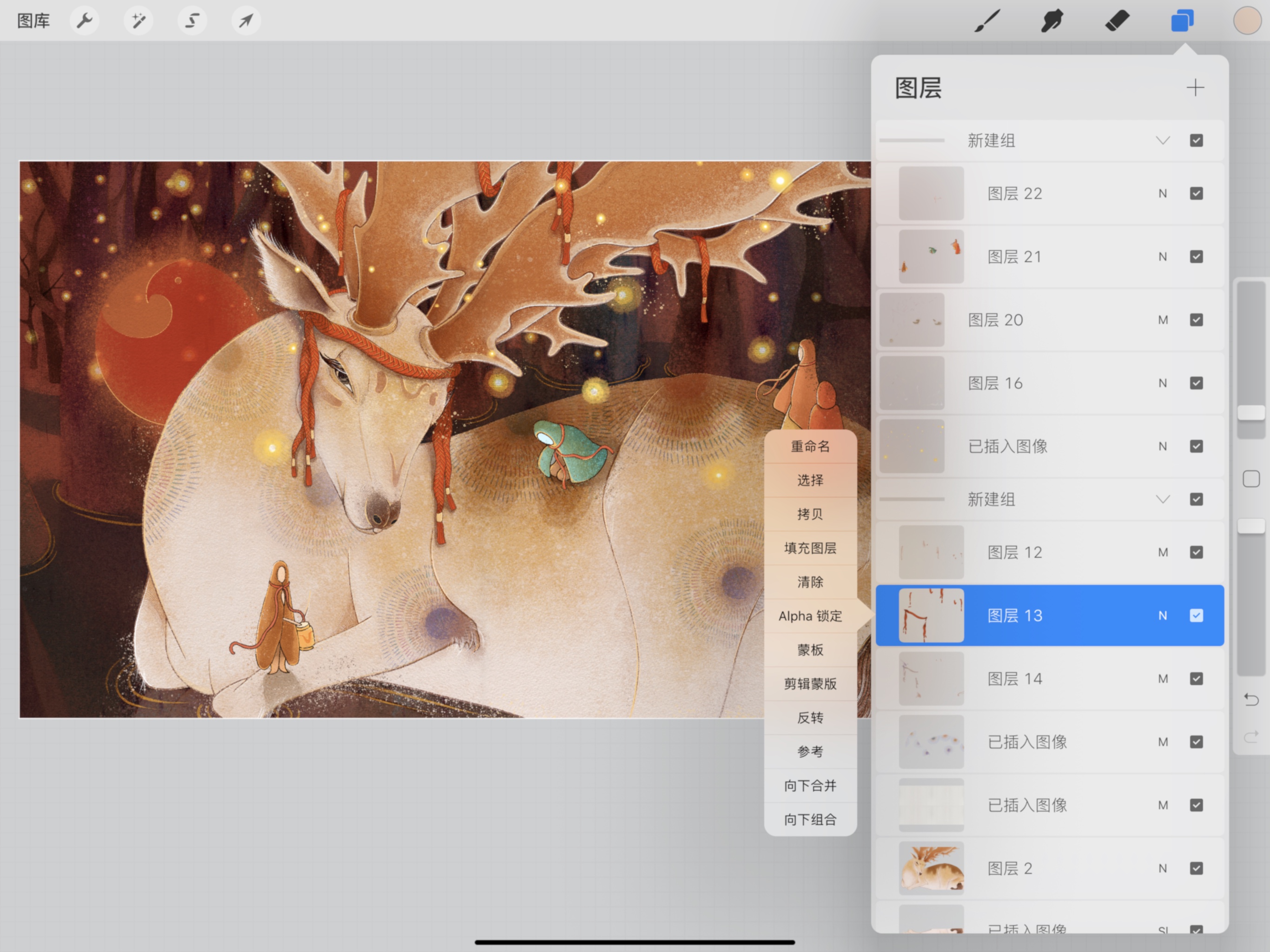Go back to 图库 gallery

(x=33, y=21)
